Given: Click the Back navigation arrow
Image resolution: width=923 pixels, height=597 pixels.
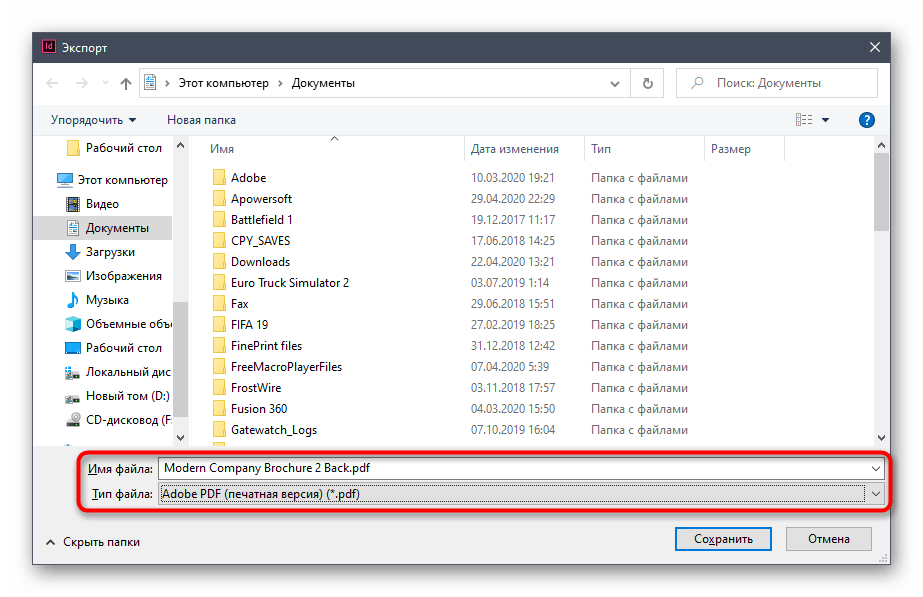Looking at the screenshot, I should tap(52, 83).
